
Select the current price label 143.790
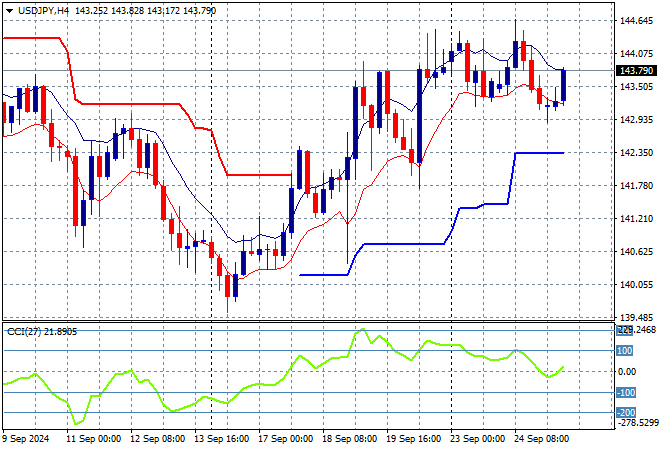pyautogui.click(x=636, y=71)
